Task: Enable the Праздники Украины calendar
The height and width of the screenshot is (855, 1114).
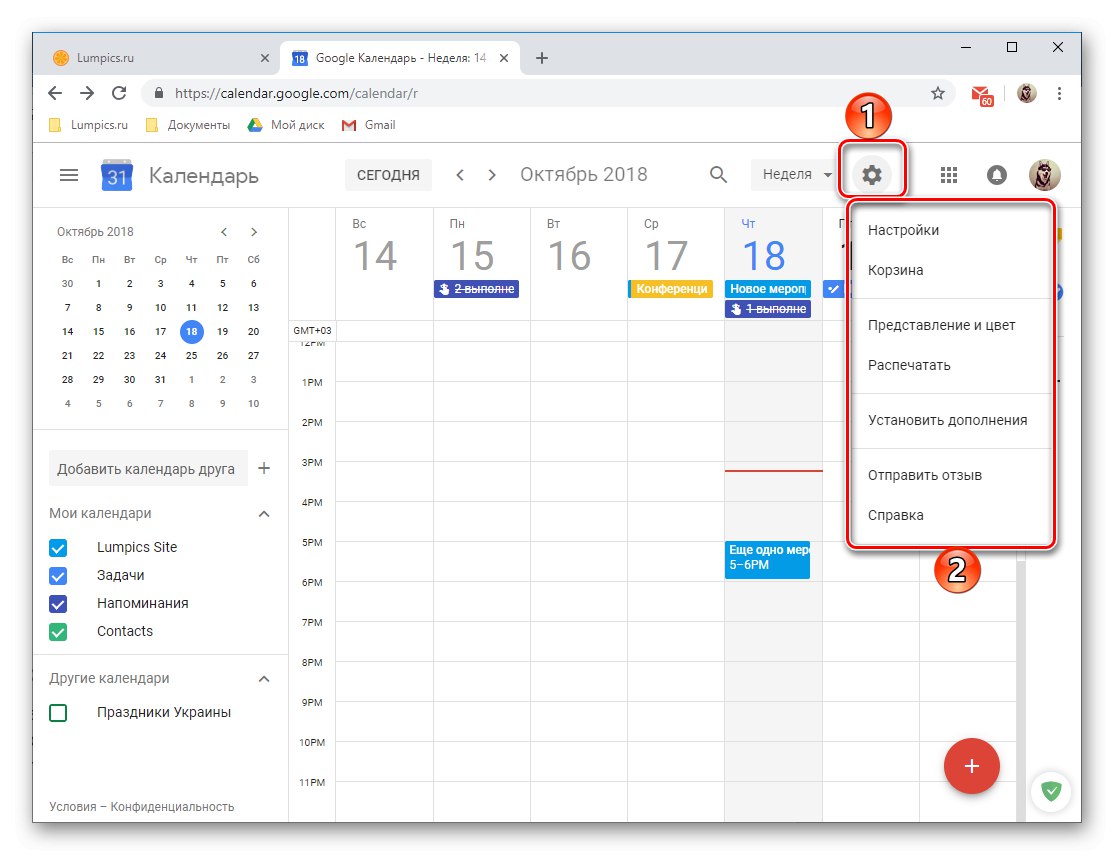Action: pyautogui.click(x=58, y=712)
